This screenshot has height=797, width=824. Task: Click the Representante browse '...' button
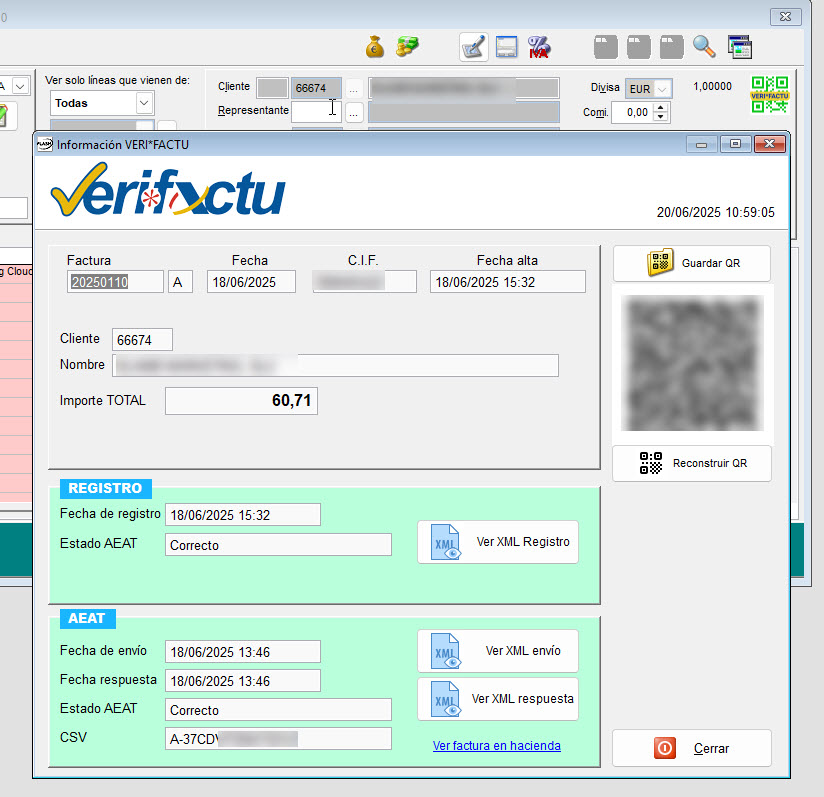pos(355,112)
